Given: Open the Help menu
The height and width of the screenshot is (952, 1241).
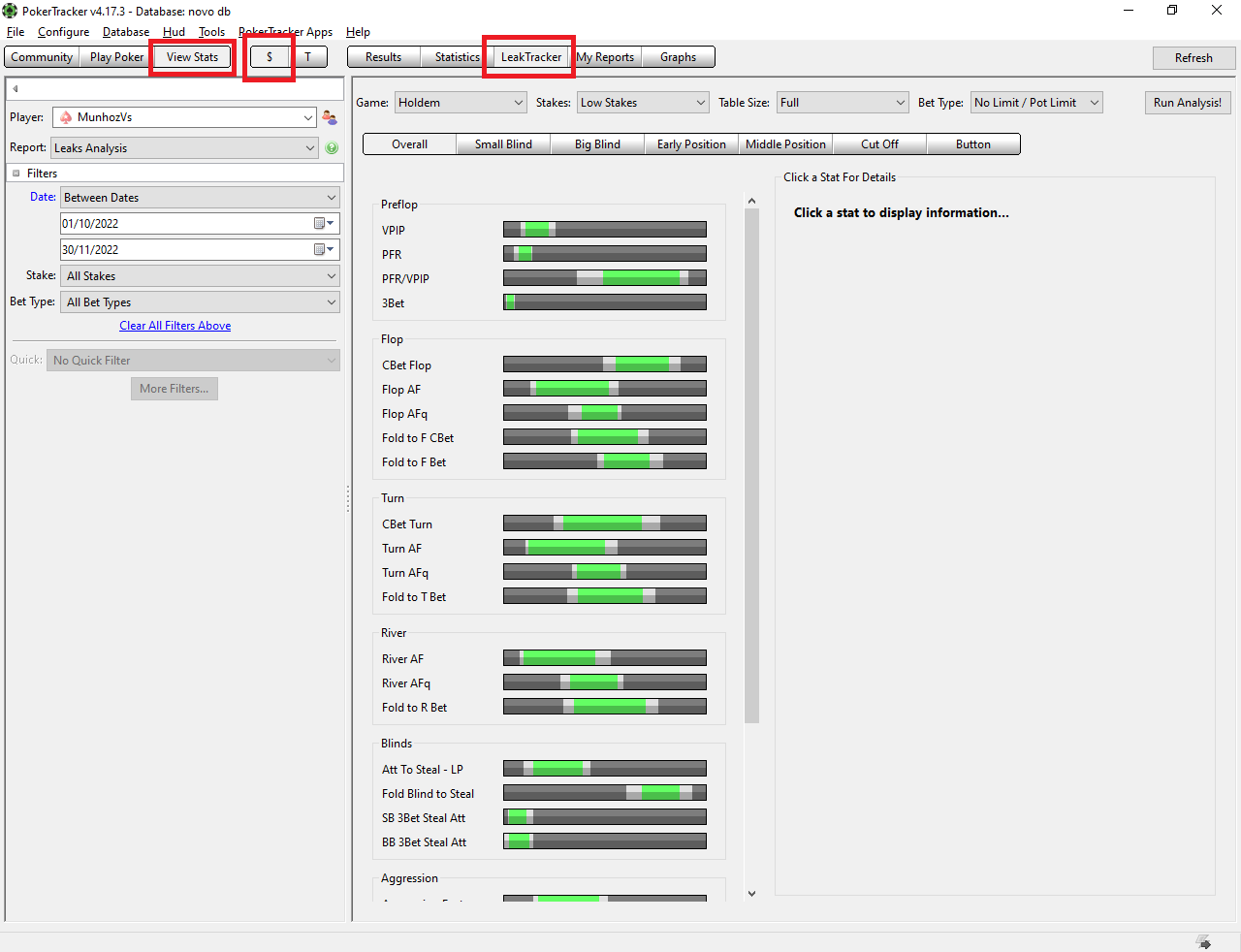Looking at the screenshot, I should tap(359, 32).
